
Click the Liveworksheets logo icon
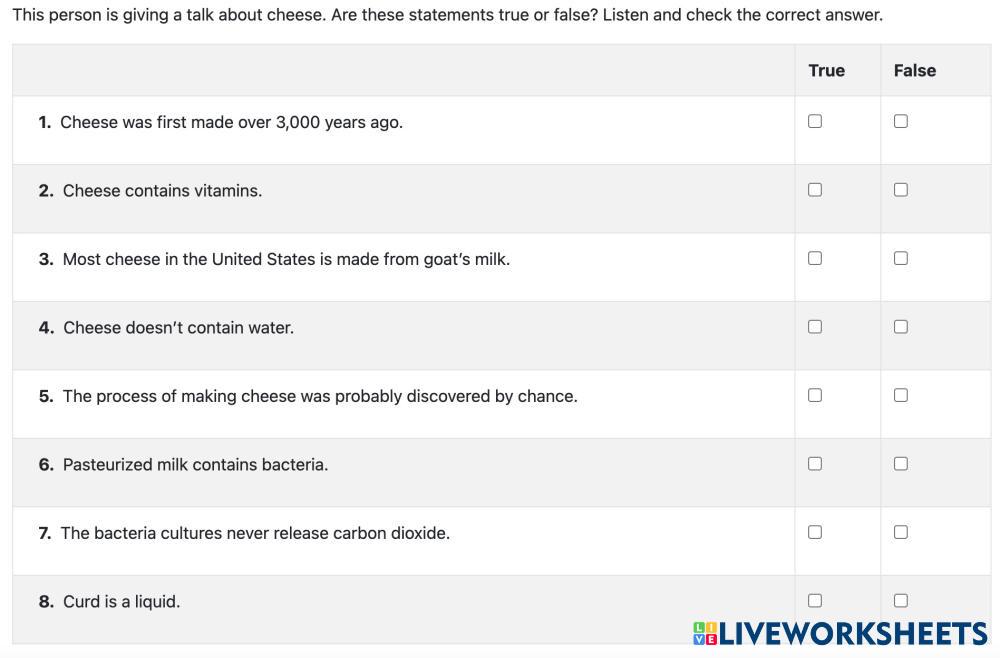pyautogui.click(x=705, y=634)
